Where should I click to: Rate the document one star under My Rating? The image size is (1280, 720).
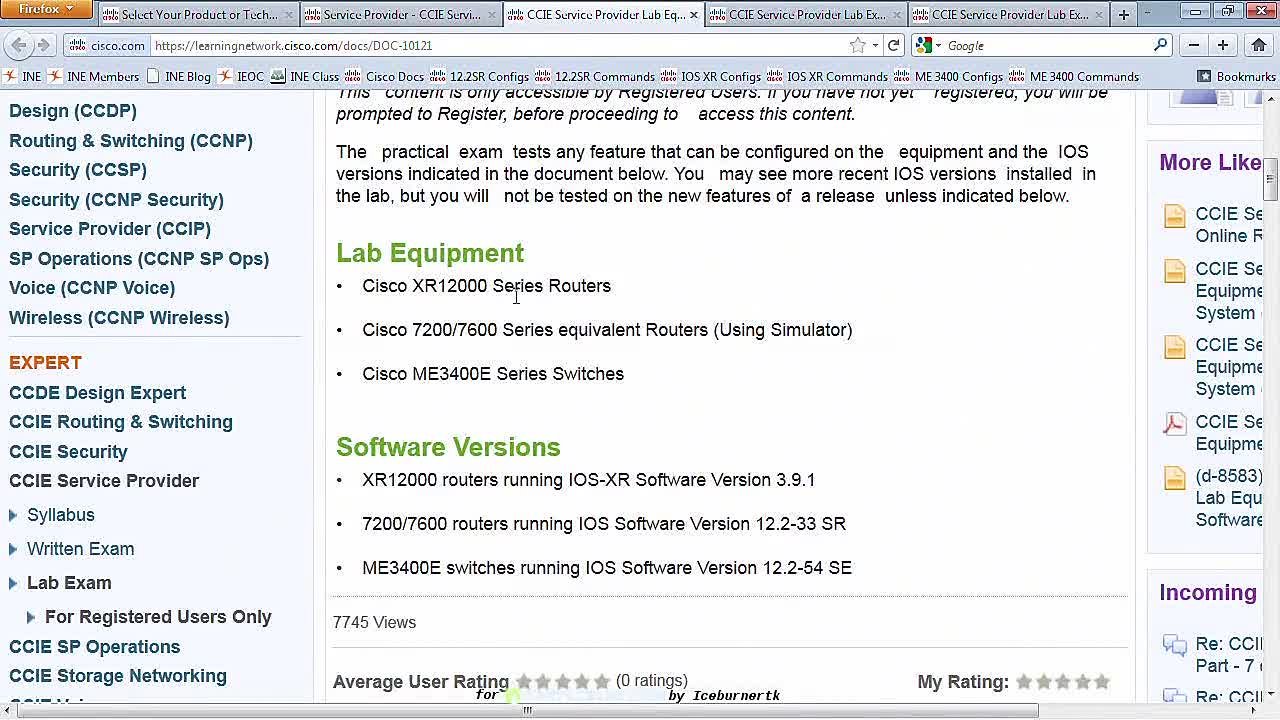1024,682
